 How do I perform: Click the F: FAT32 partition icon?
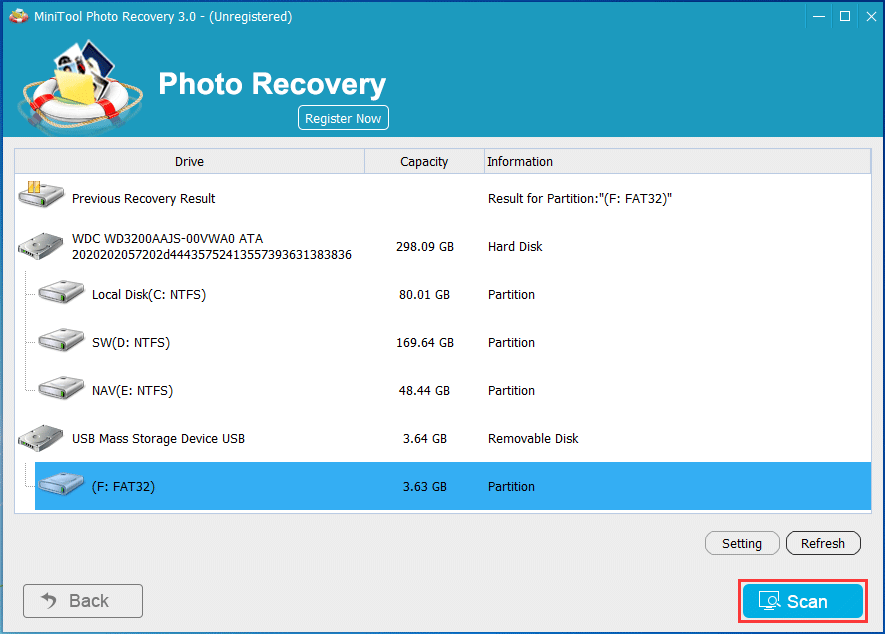[61, 486]
